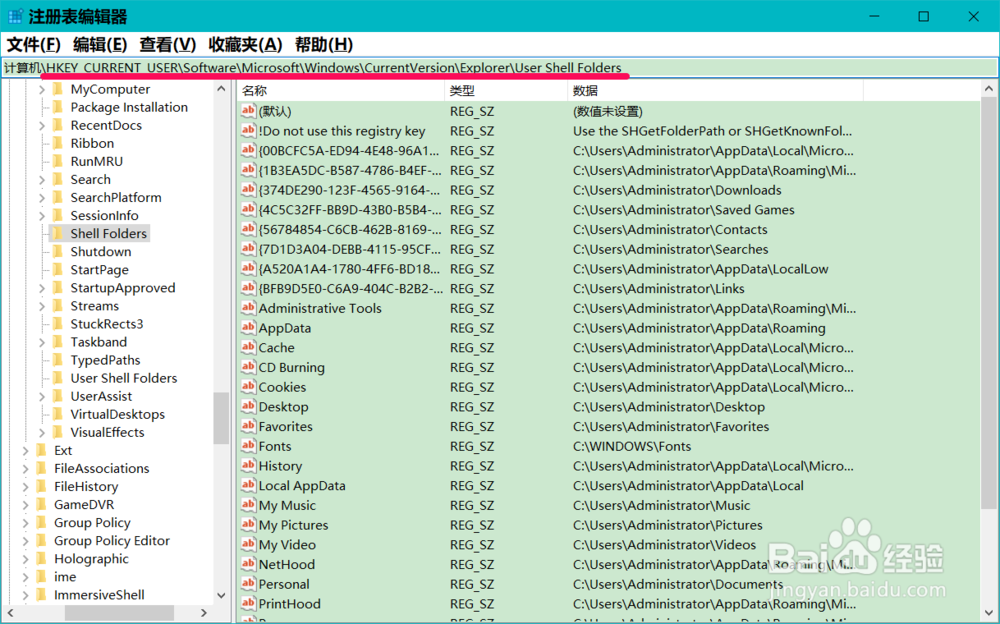Click the tree pane horizontal scroll-right arrow
The height and width of the screenshot is (624, 1000).
point(203,613)
